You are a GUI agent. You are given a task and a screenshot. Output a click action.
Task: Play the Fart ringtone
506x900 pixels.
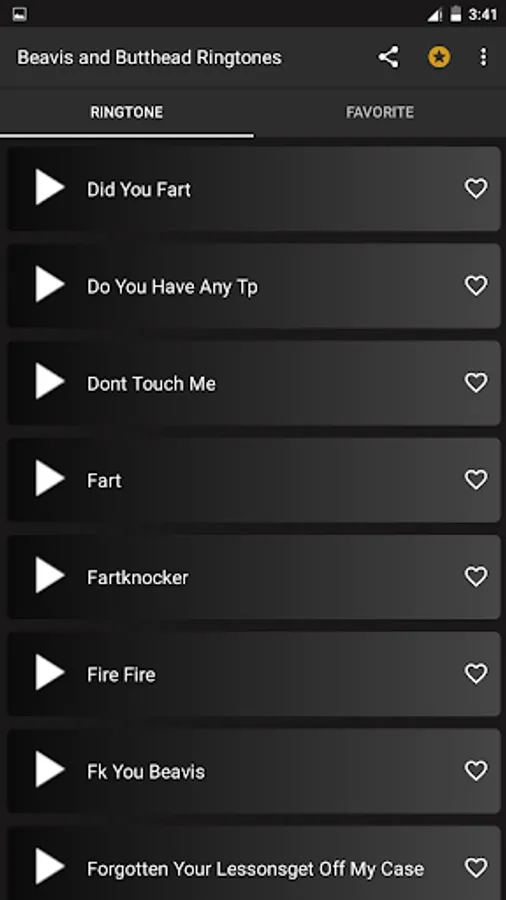50,478
